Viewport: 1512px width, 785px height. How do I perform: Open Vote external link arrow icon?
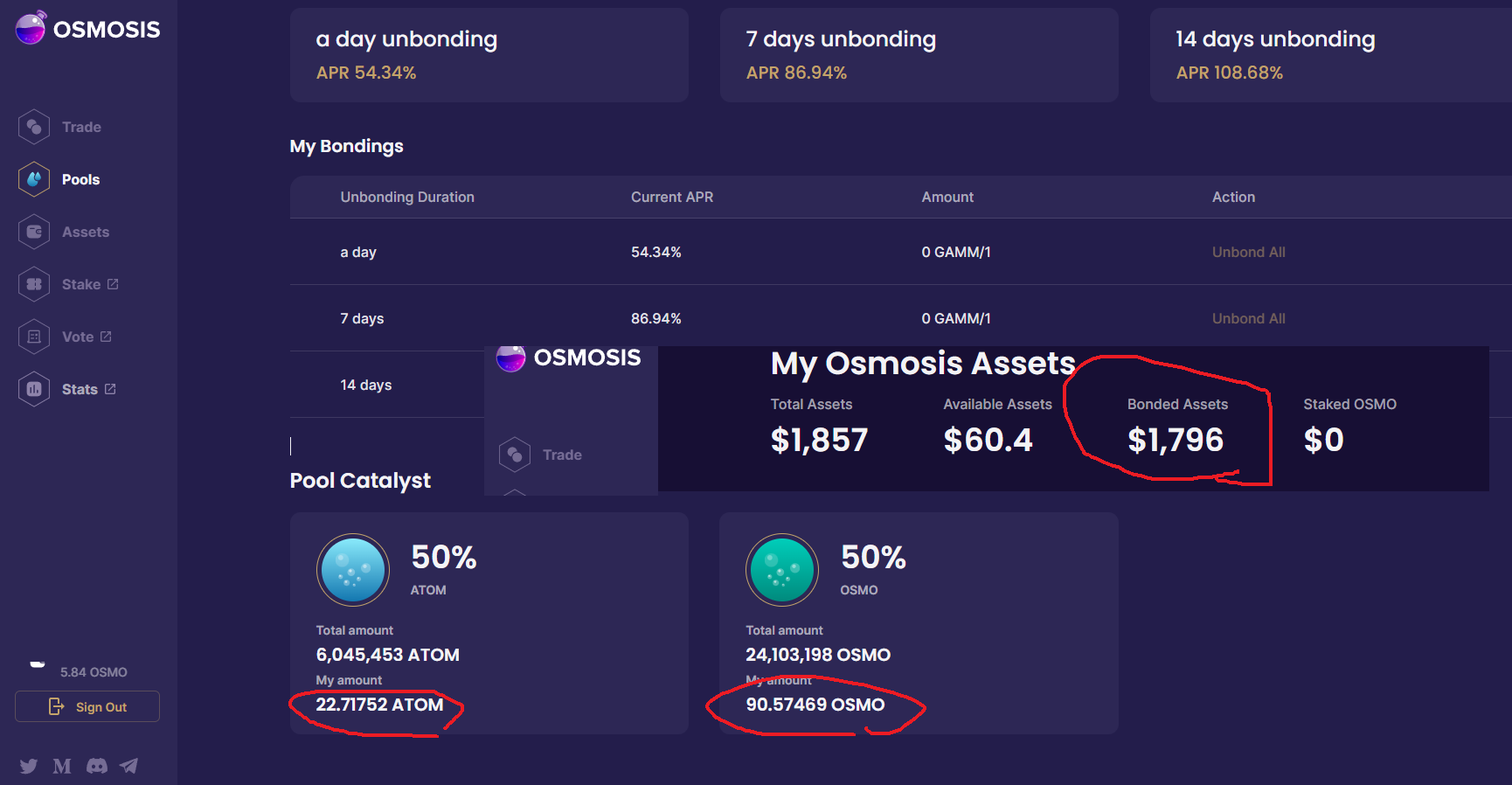[106, 337]
